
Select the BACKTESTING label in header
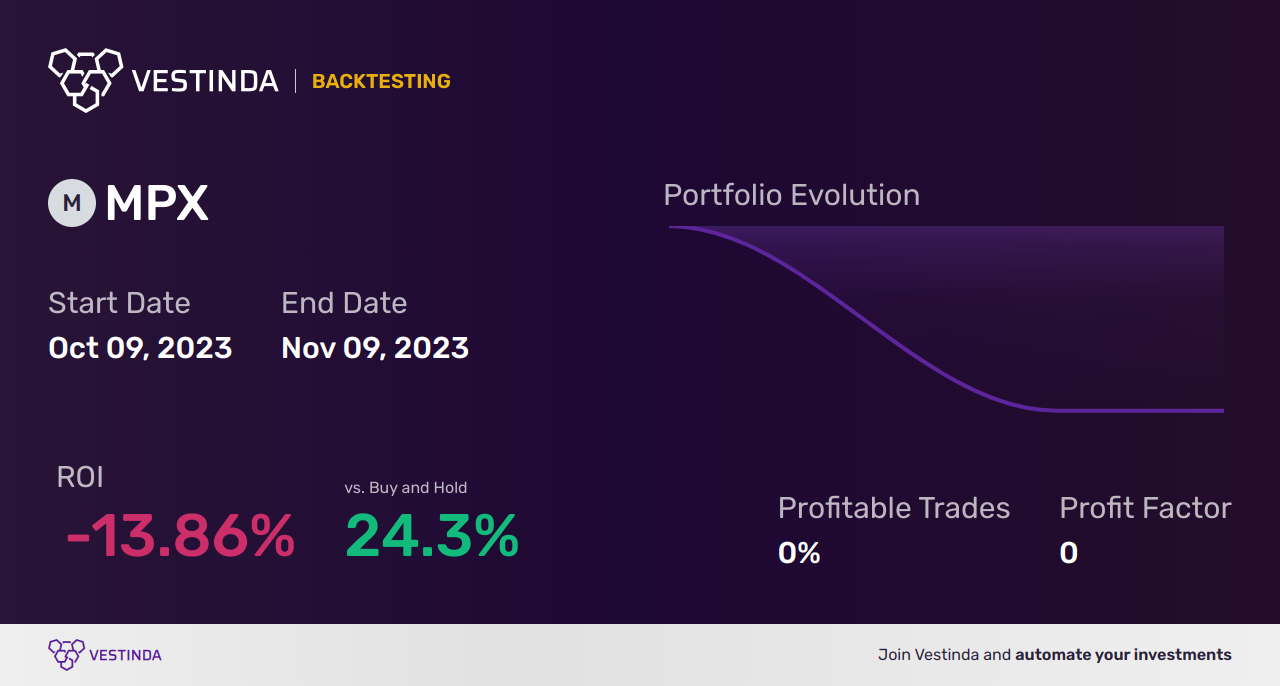coord(381,81)
